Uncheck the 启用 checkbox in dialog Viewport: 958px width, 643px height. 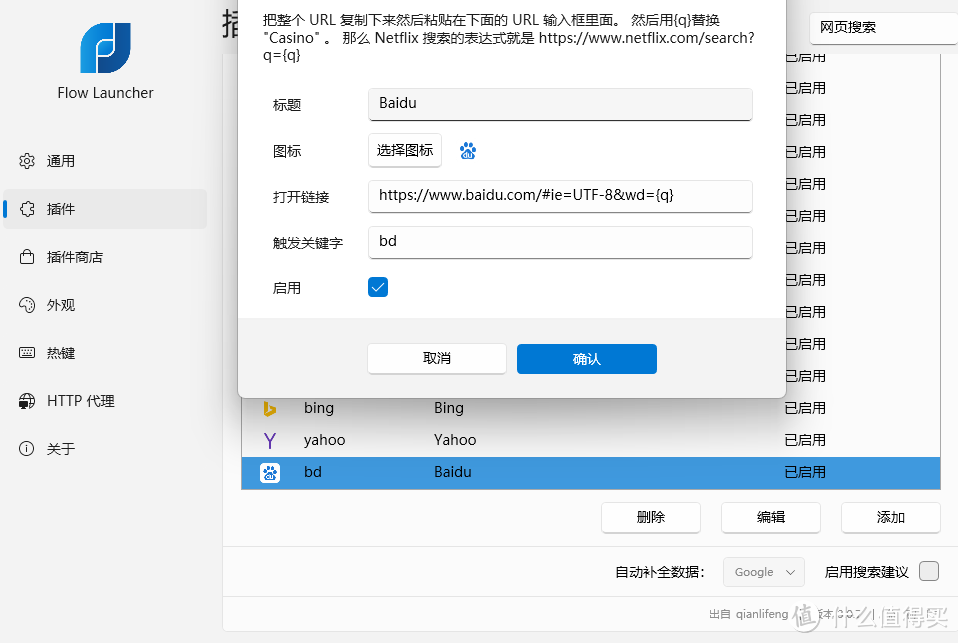point(378,287)
